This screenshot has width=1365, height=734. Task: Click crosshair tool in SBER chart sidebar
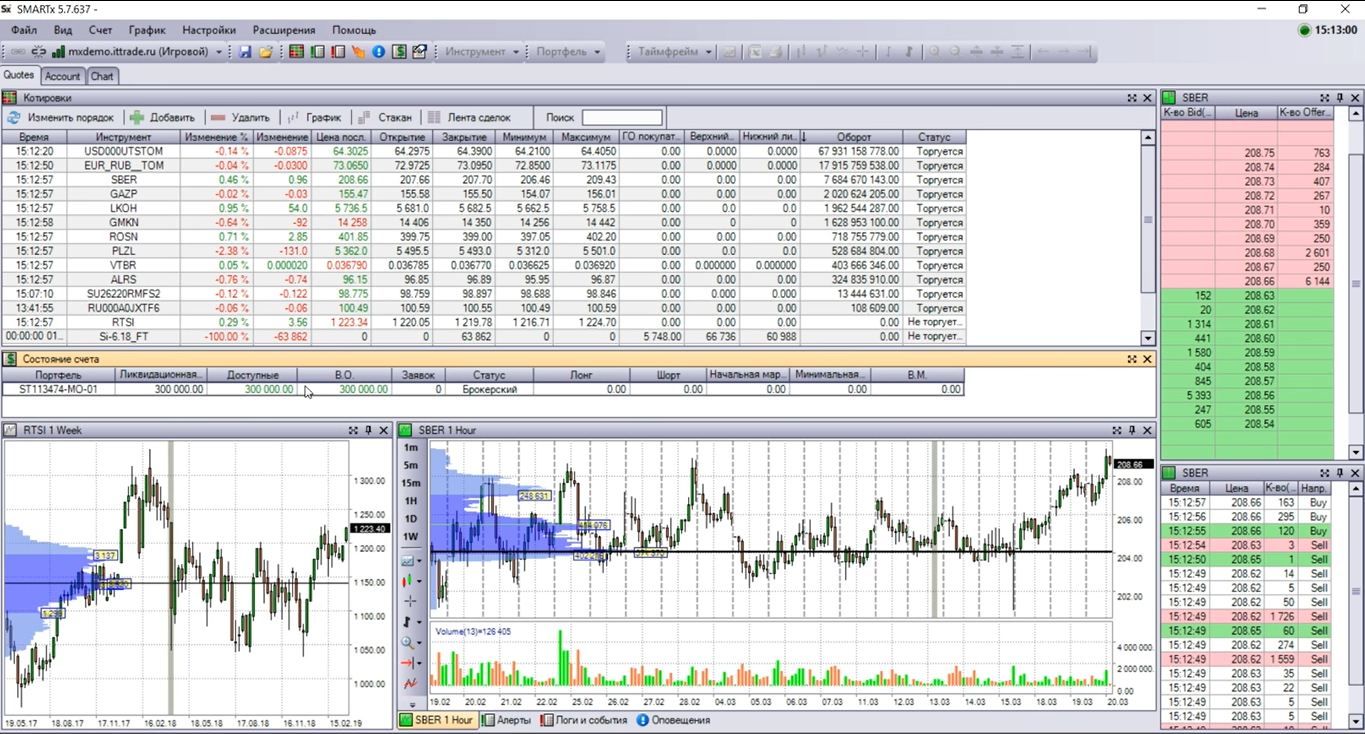click(x=410, y=601)
